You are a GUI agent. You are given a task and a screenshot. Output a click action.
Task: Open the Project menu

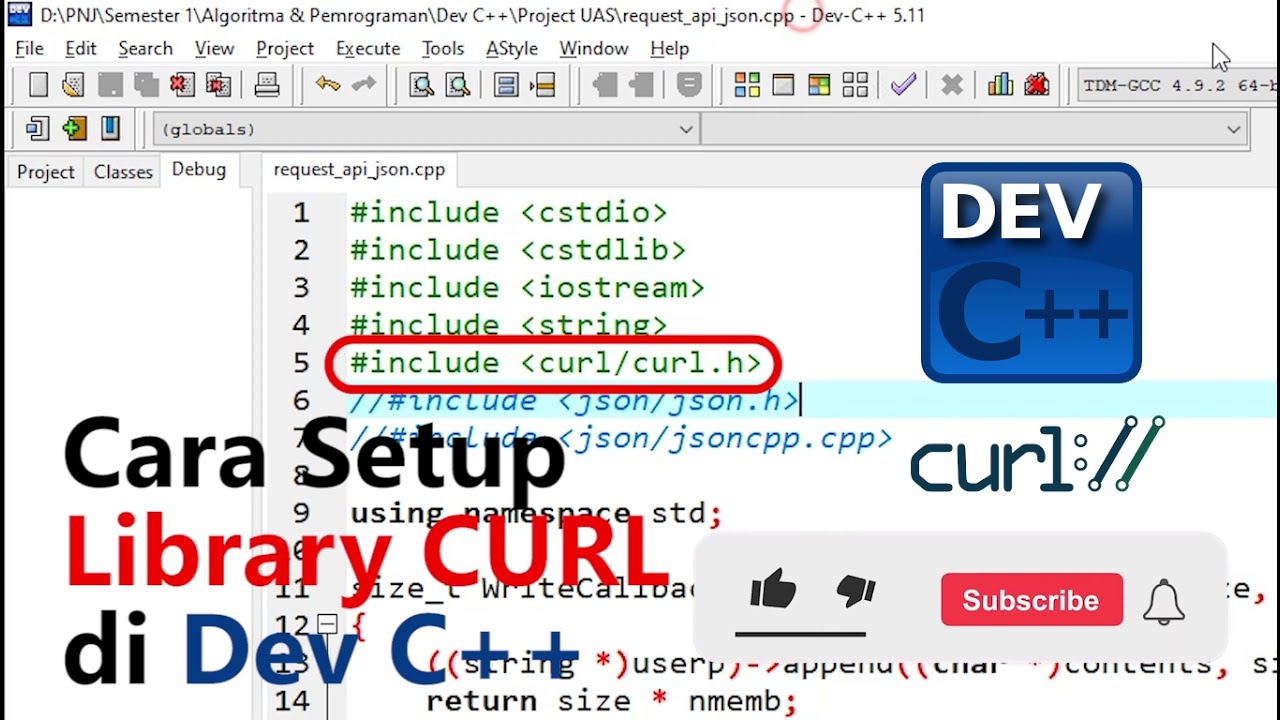click(285, 48)
